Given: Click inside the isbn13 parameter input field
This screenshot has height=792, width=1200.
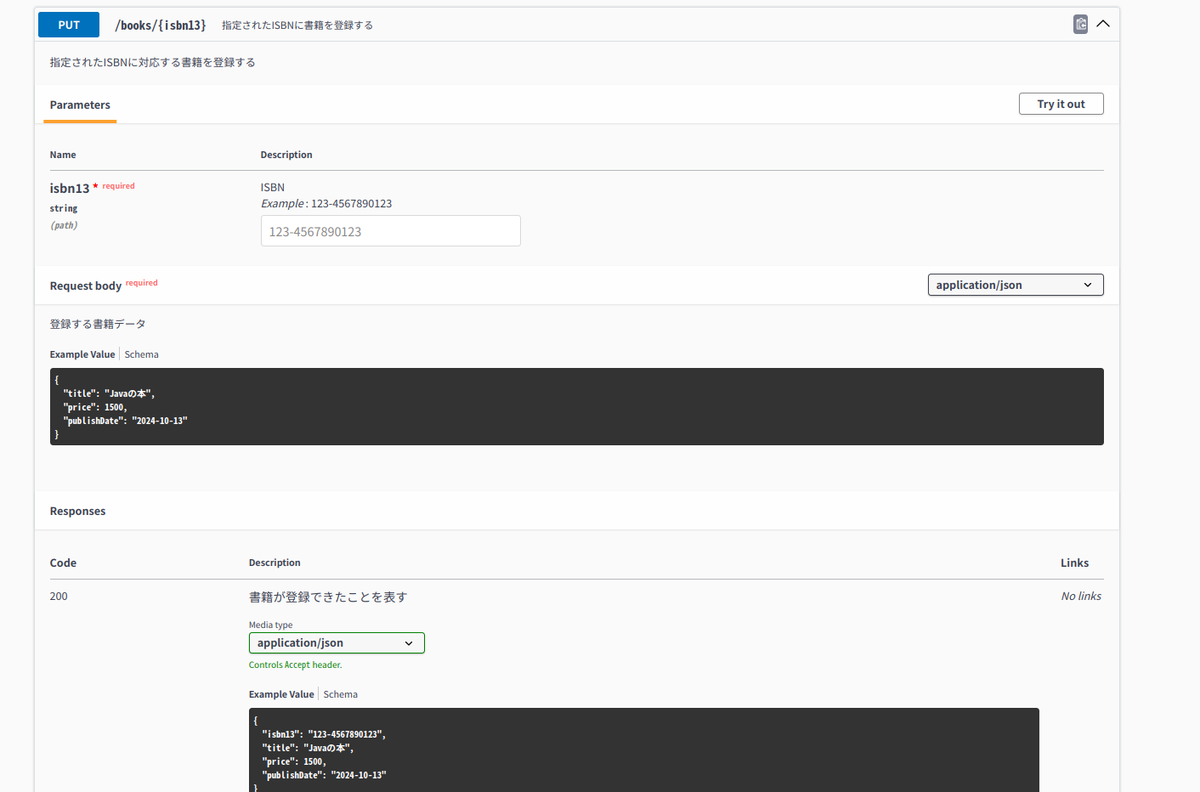Looking at the screenshot, I should pyautogui.click(x=390, y=230).
